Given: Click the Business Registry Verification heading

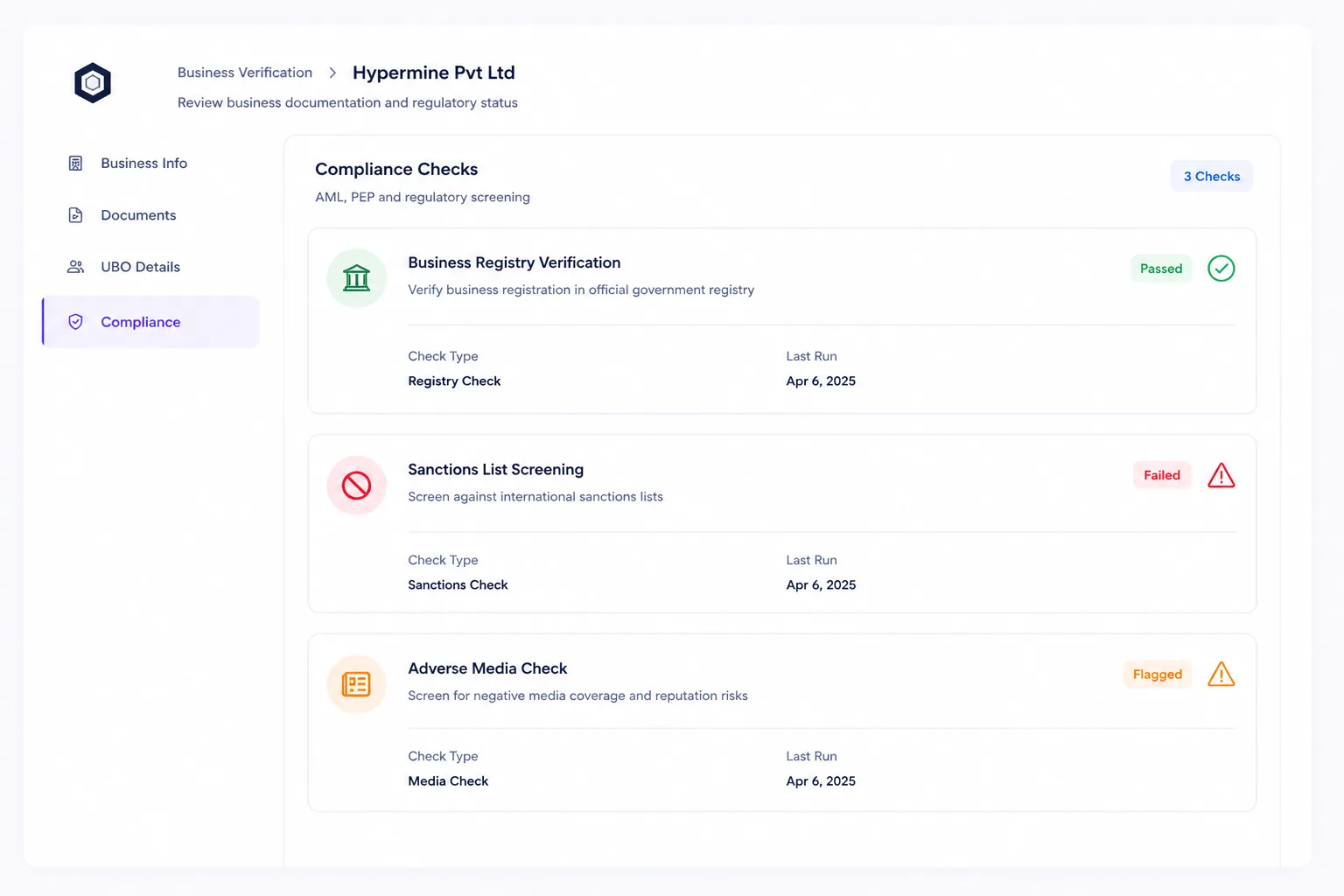Looking at the screenshot, I should (514, 262).
